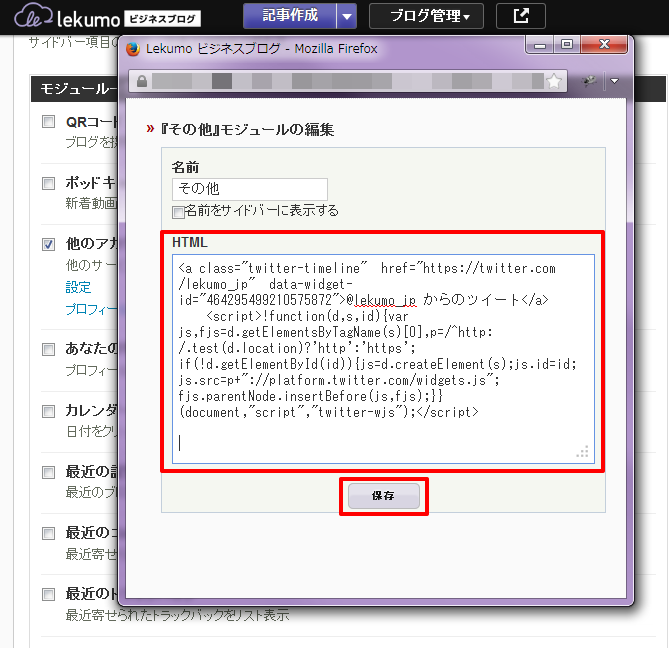Open the external-link view blog icon
This screenshot has width=669, height=648.
[x=521, y=16]
